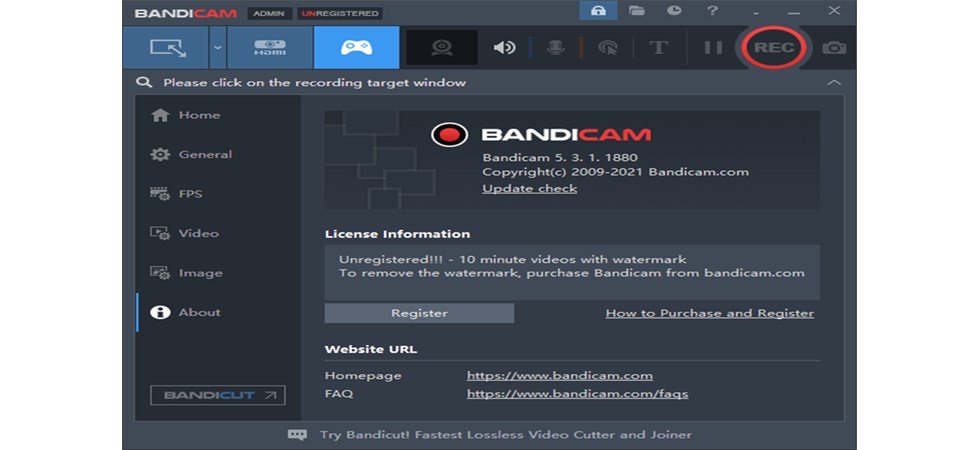The width and height of the screenshot is (979, 450).
Task: Click the Copyright(c) 2009-2021 text
Action: [x=615, y=172]
